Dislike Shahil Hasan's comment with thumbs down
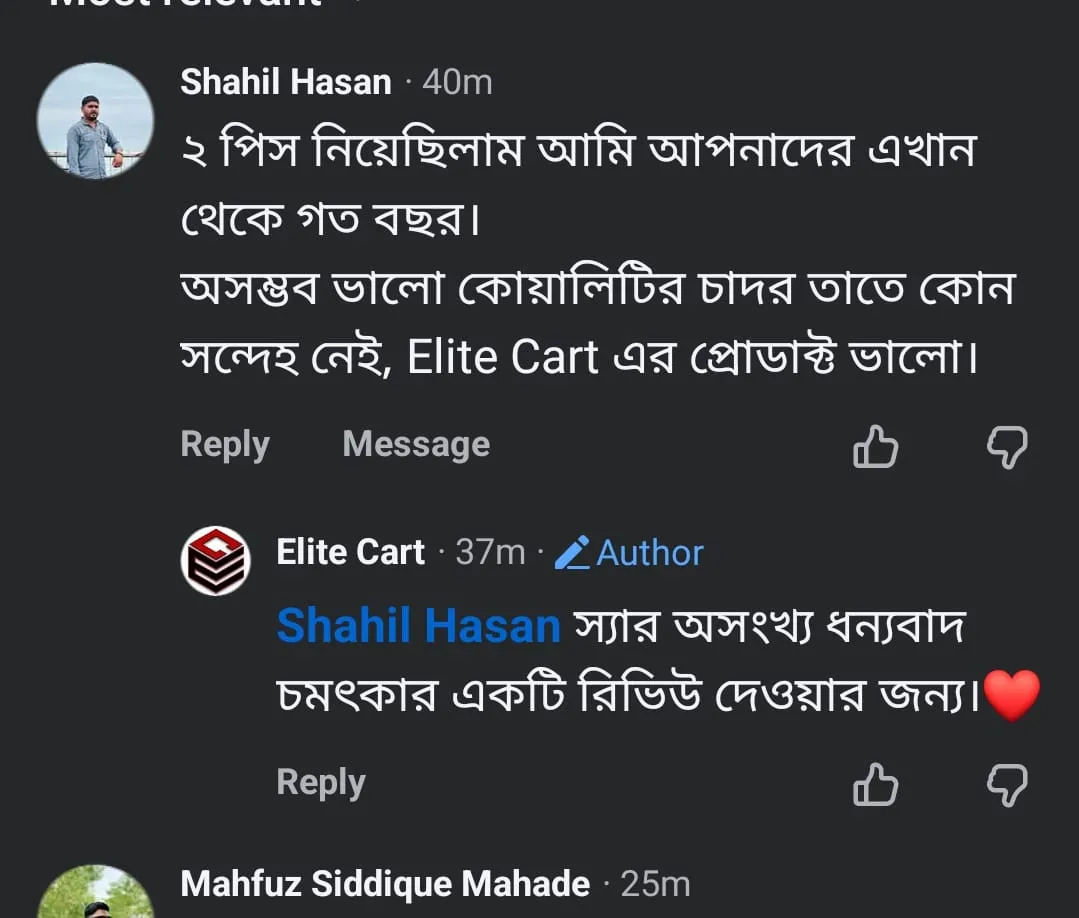This screenshot has width=1079, height=918. pyautogui.click(x=1007, y=447)
